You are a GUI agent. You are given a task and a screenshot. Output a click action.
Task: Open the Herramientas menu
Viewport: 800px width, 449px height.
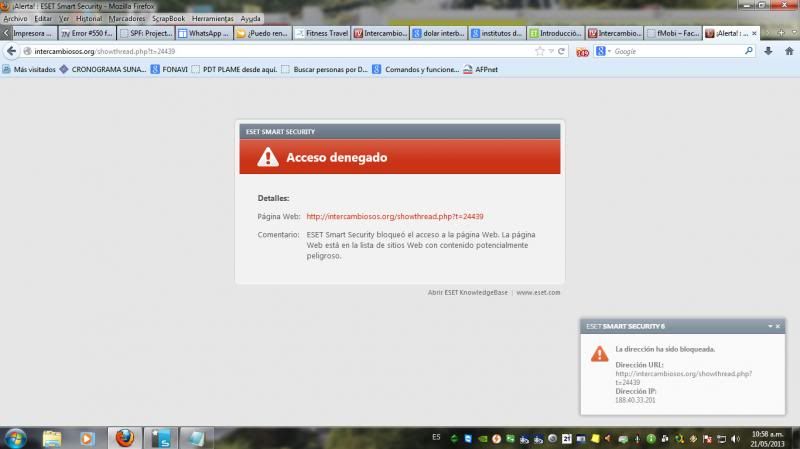213,18
